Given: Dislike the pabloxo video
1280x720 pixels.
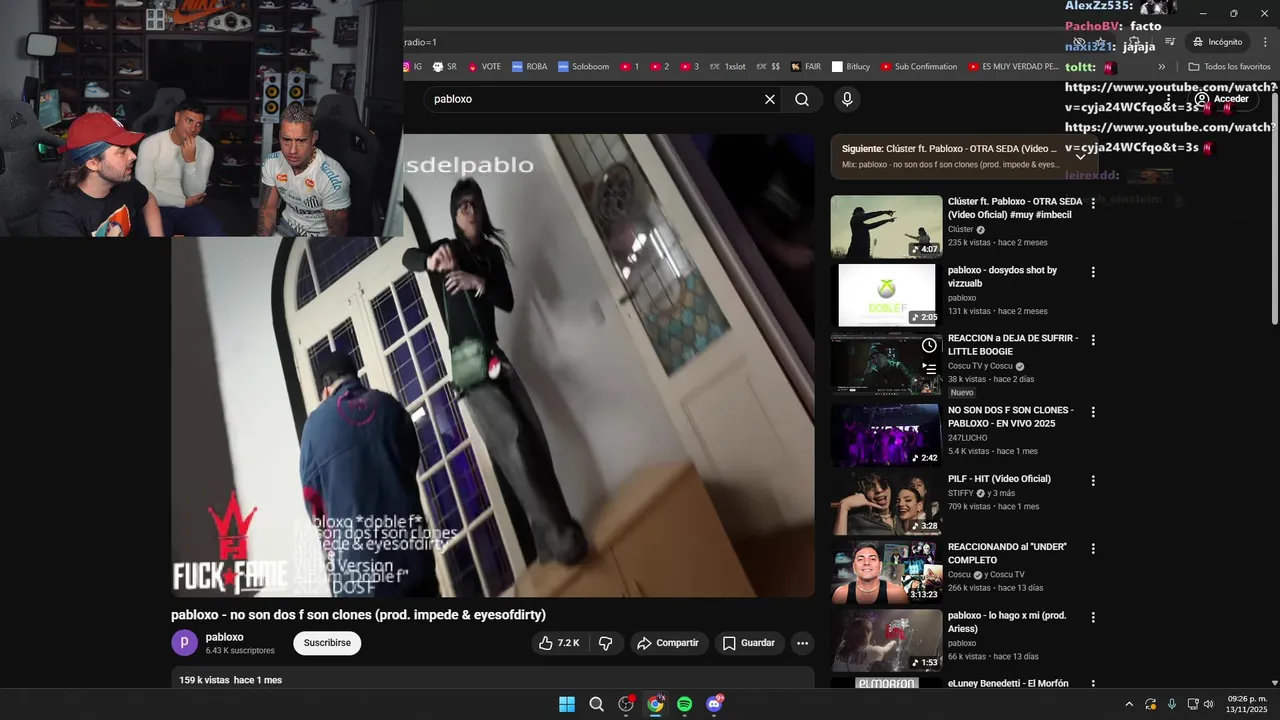Looking at the screenshot, I should click(606, 643).
